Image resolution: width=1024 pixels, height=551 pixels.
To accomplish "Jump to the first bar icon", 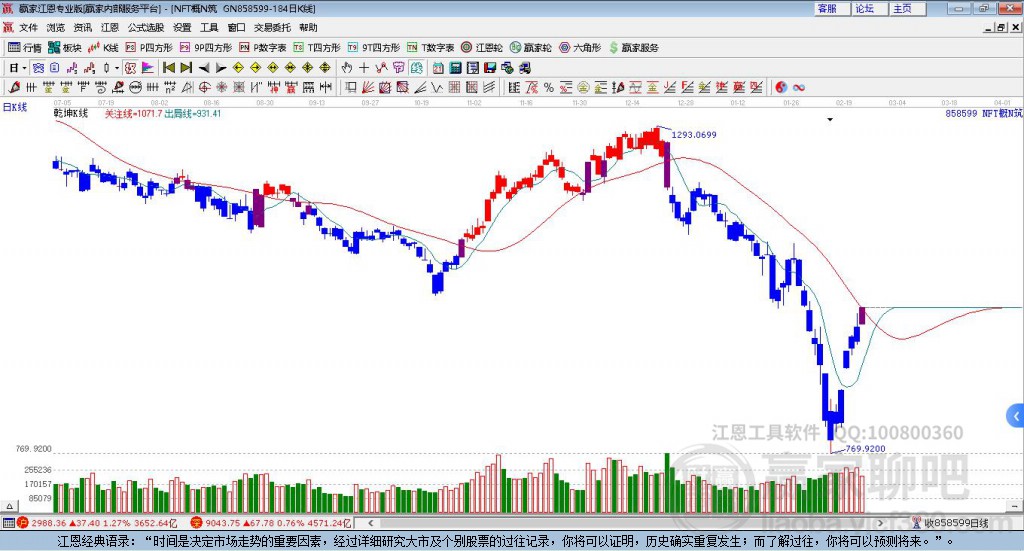I will coord(168,68).
